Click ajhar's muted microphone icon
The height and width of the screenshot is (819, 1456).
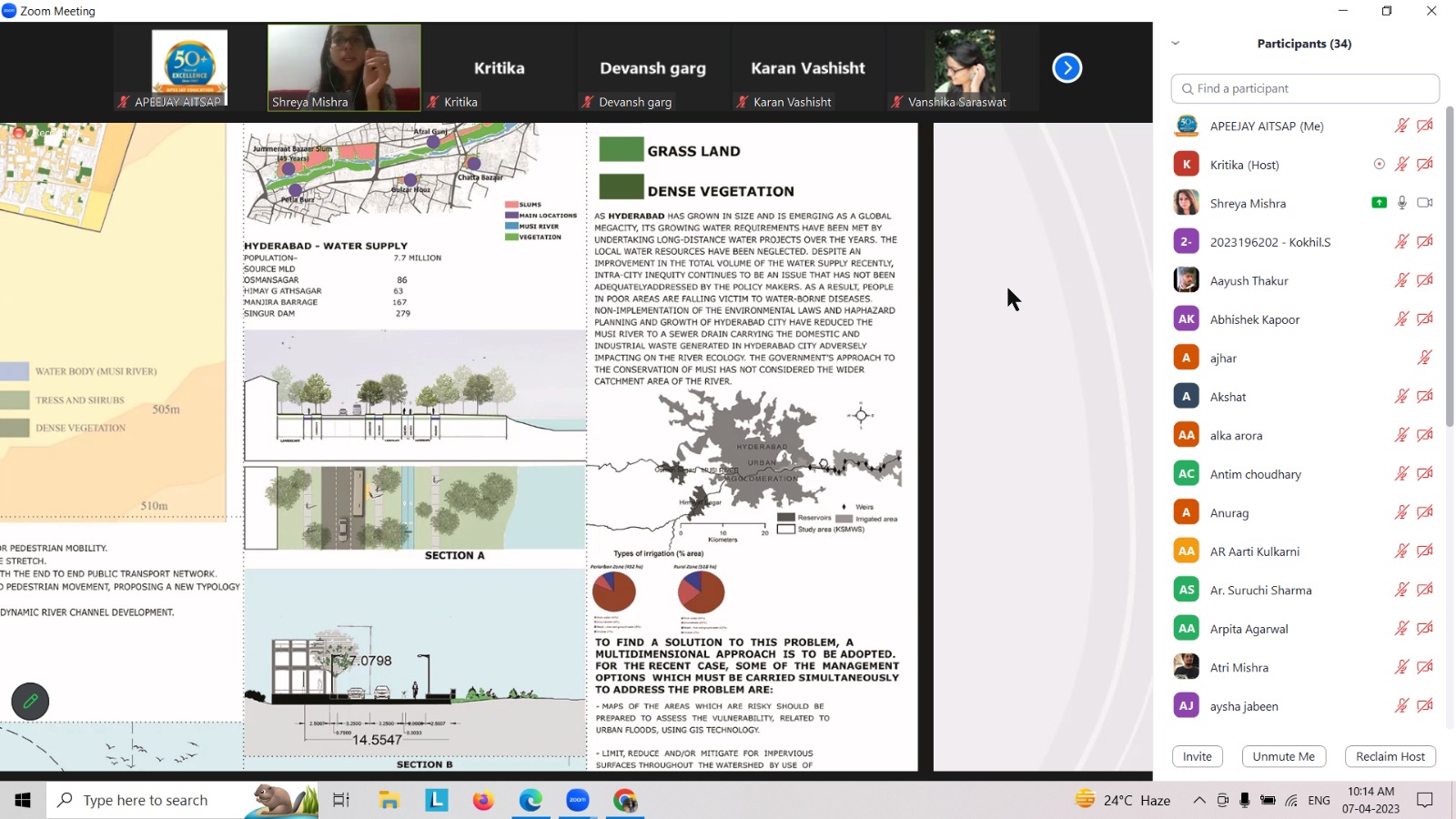point(1425,358)
